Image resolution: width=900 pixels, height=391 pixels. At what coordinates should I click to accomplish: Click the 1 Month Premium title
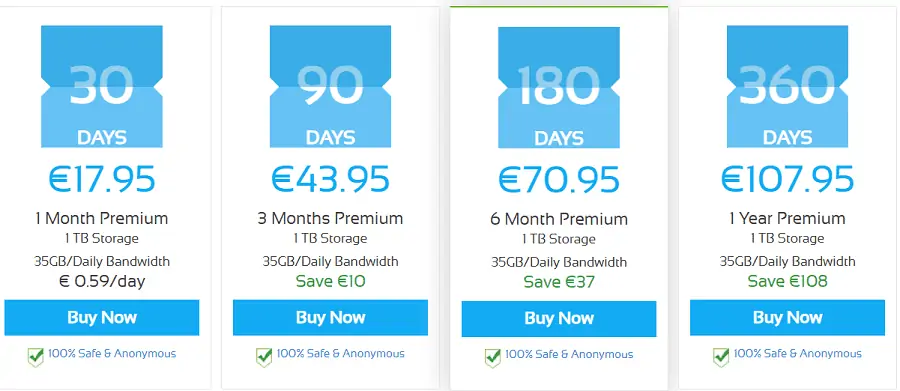point(102,218)
